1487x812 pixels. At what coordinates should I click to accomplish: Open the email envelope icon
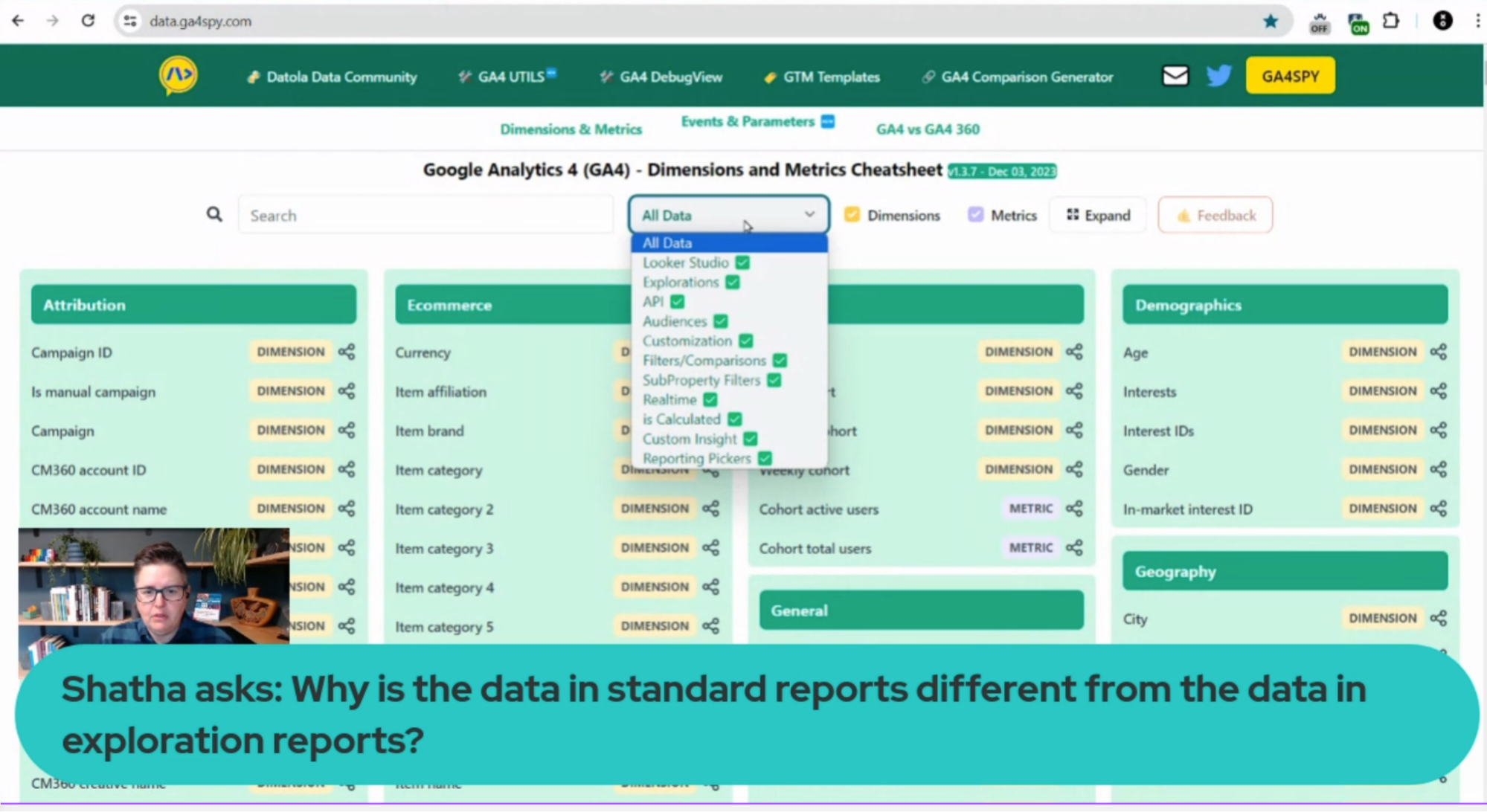1175,76
